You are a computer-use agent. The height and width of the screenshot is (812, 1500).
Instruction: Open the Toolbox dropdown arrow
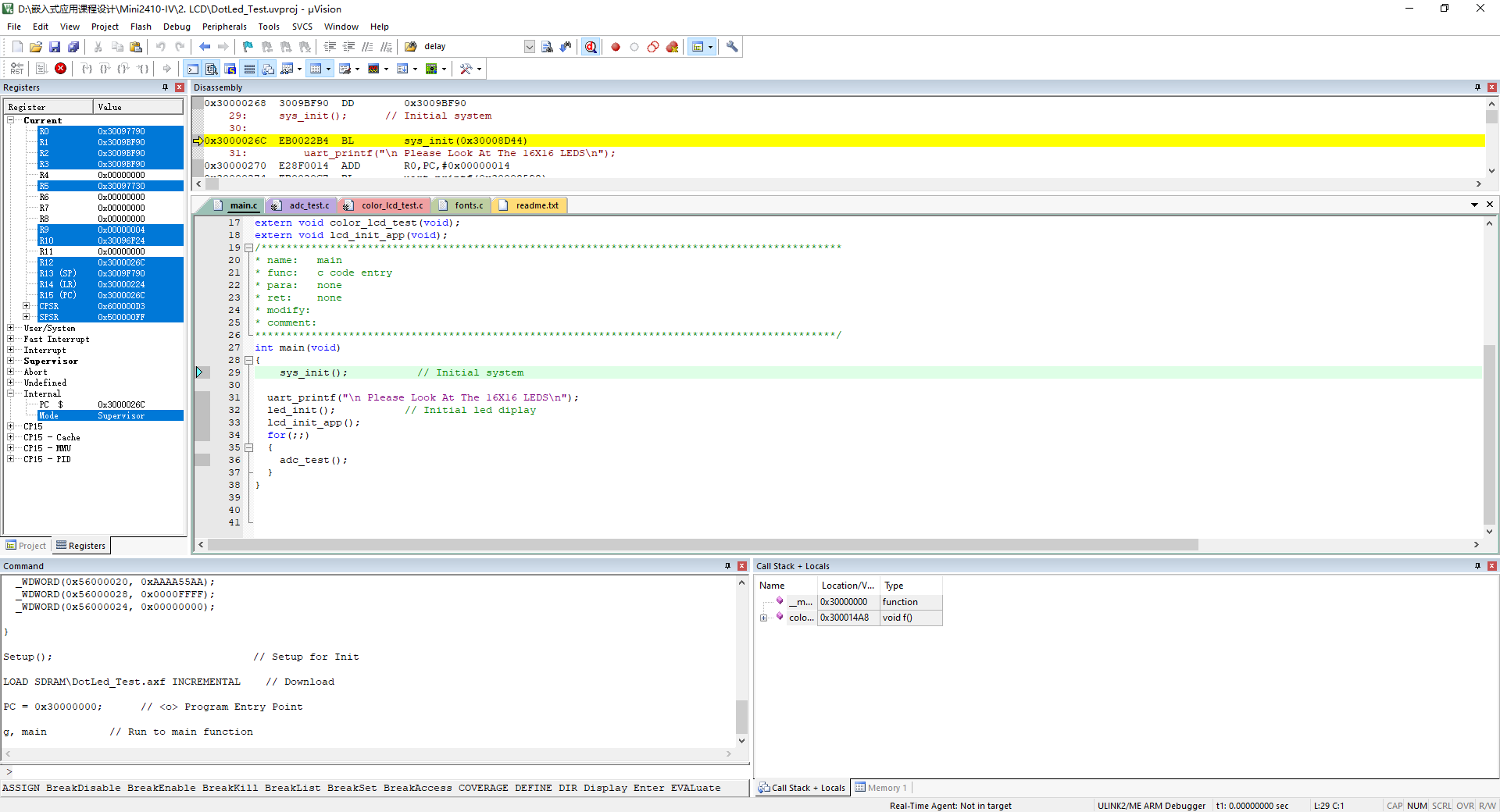point(479,69)
